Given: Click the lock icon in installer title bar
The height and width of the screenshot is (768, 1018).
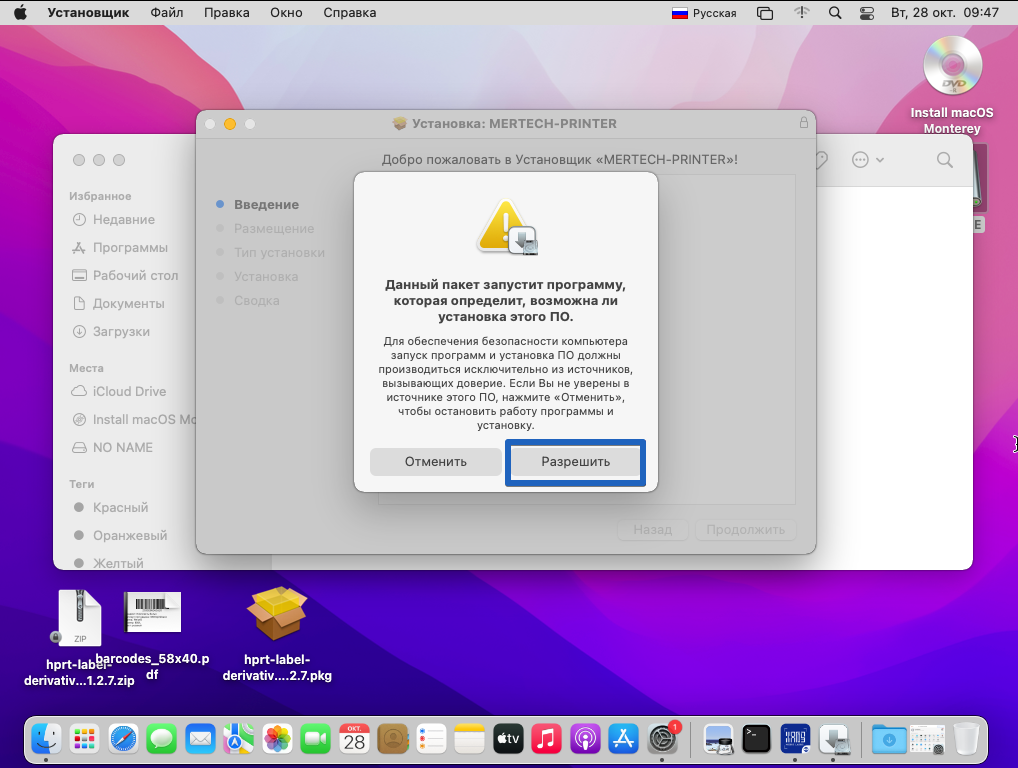Looking at the screenshot, I should pyautogui.click(x=803, y=123).
